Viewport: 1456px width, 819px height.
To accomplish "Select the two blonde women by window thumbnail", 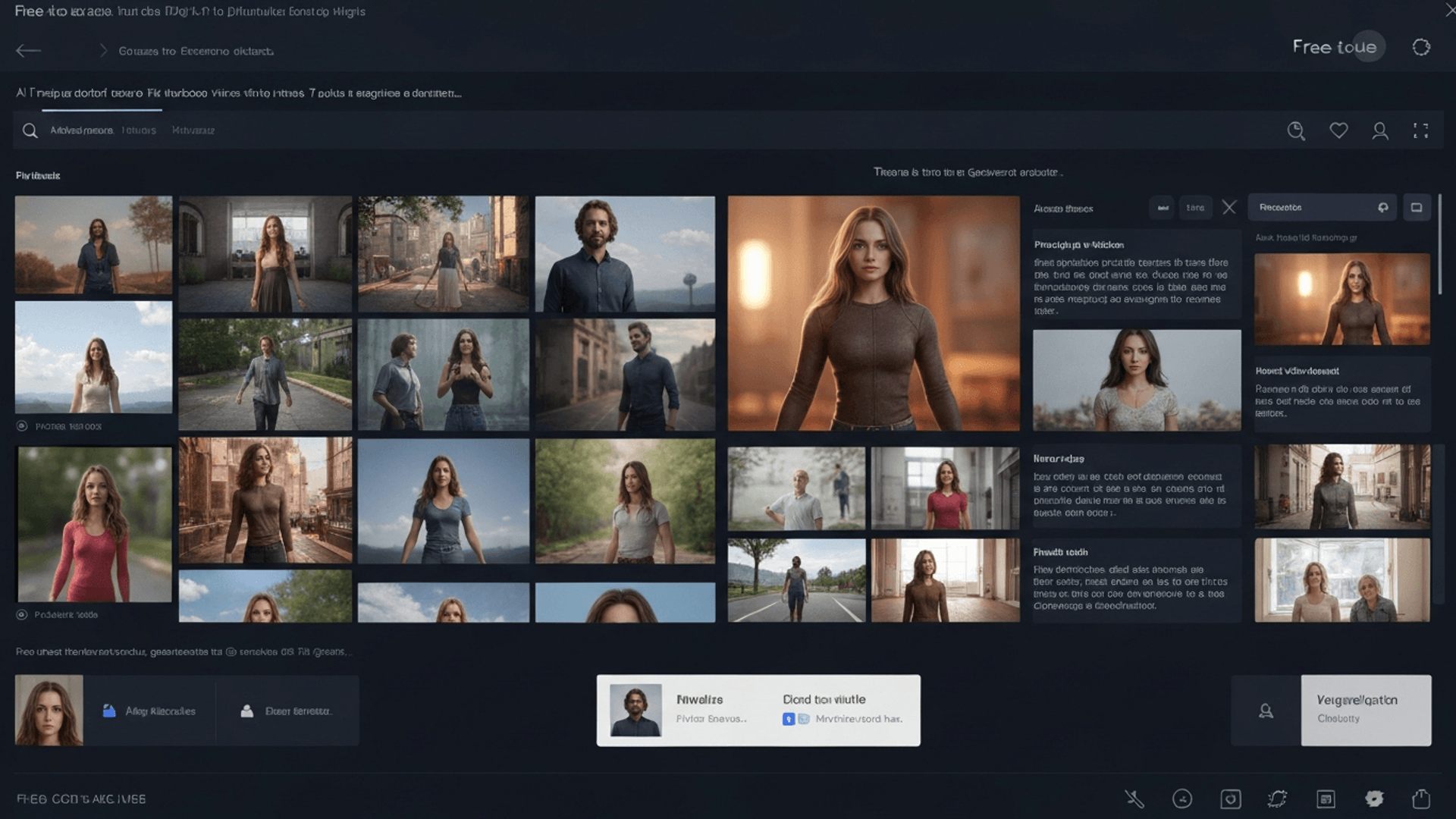I will coord(1342,580).
